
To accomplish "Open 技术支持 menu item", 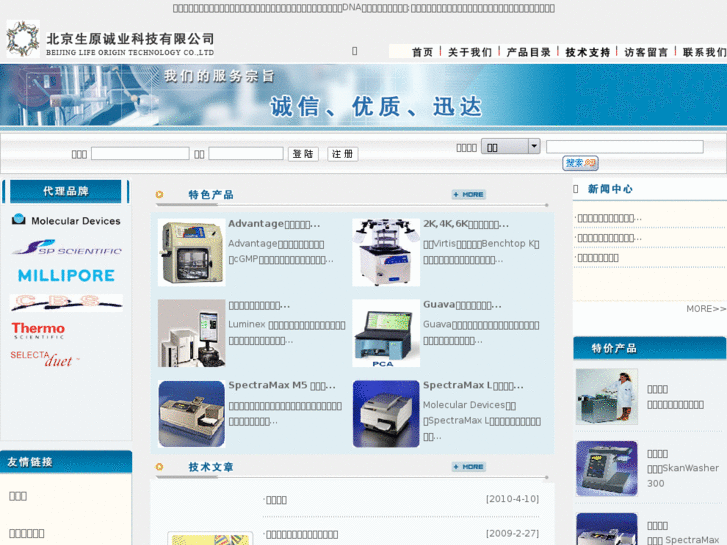I will [x=587, y=52].
